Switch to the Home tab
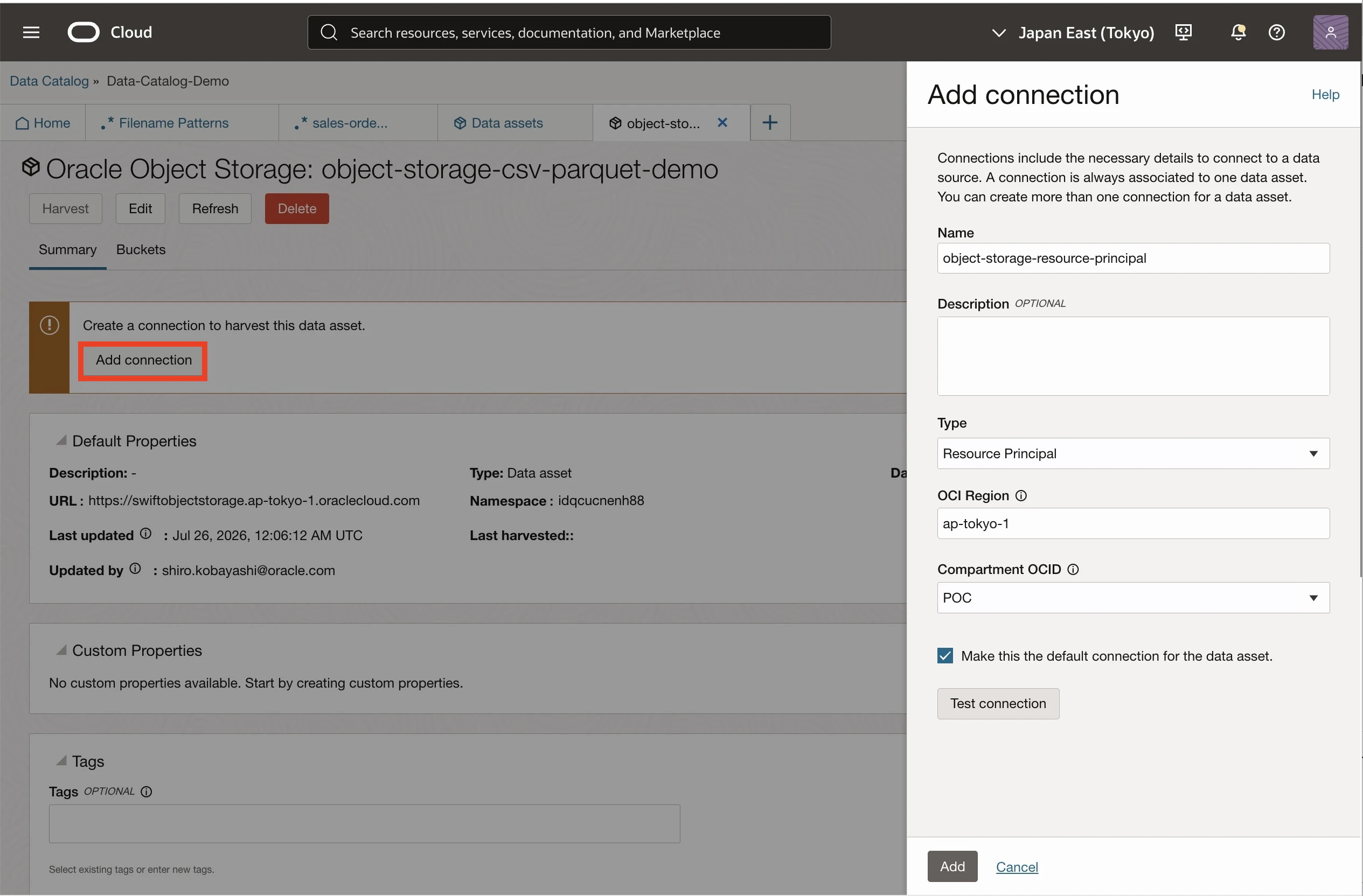1363x896 pixels. click(43, 123)
